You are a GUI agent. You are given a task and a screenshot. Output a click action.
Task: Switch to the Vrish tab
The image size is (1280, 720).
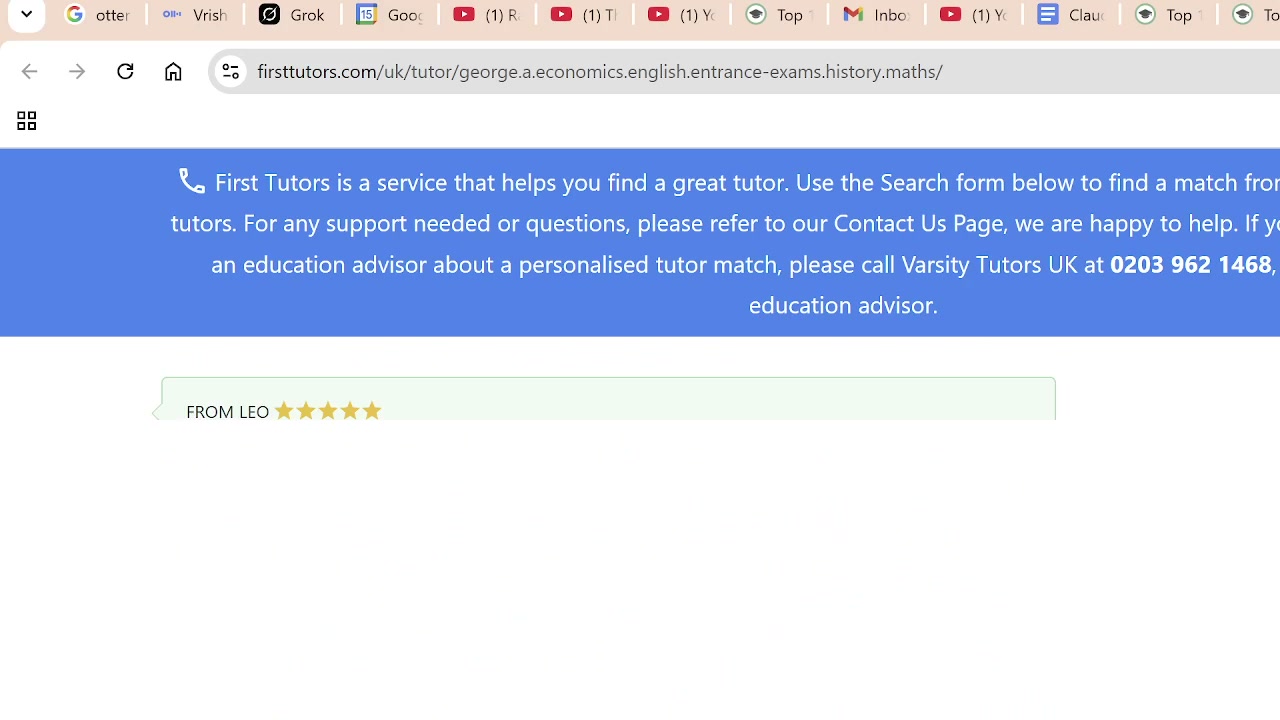(195, 15)
